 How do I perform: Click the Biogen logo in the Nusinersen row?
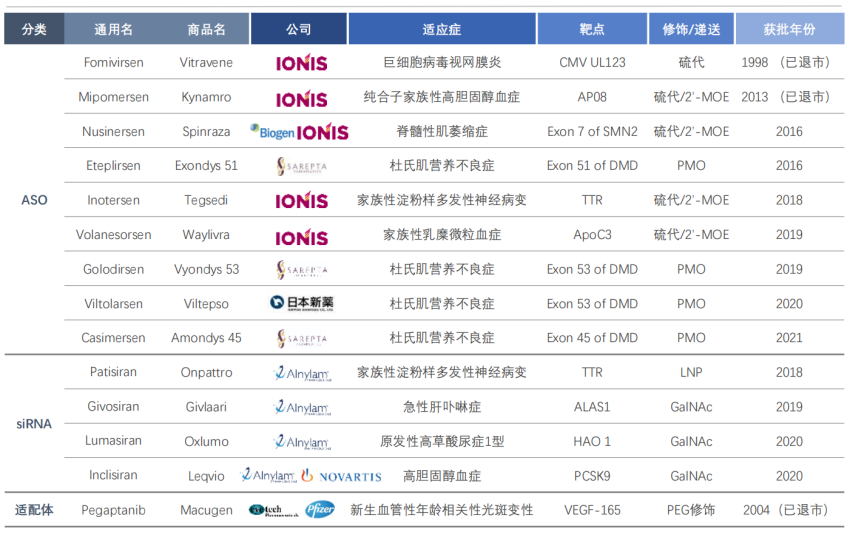(x=272, y=132)
